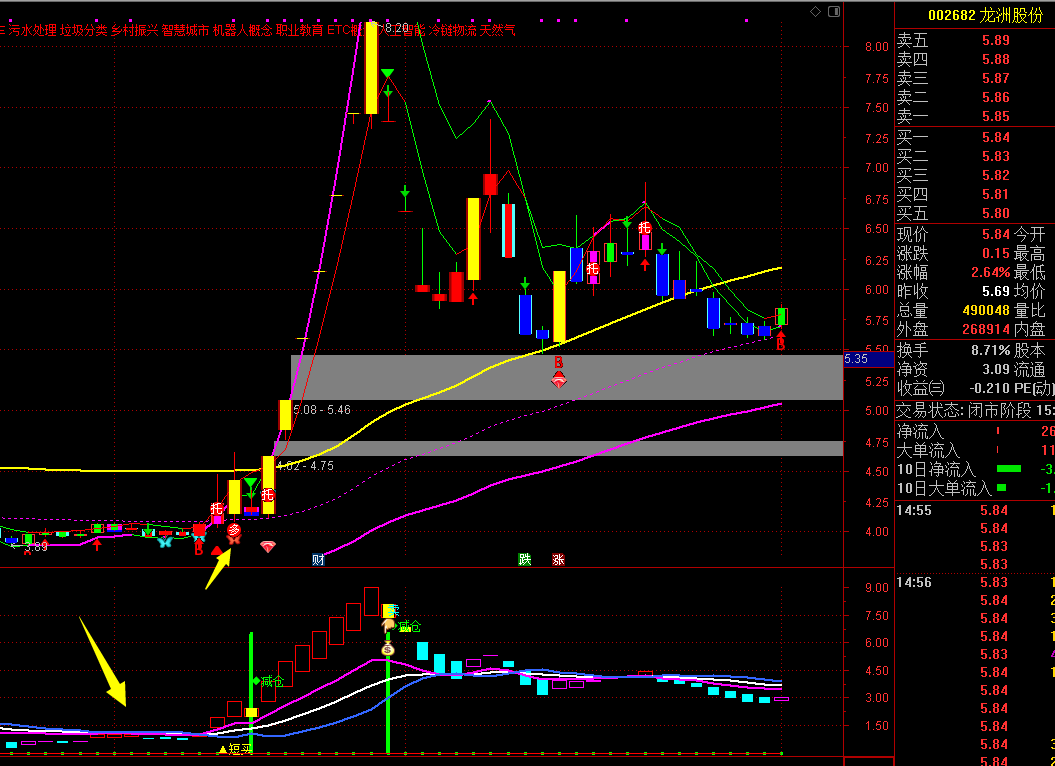Click the PE(动) field label
This screenshot has width=1055, height=766.
[1034, 388]
